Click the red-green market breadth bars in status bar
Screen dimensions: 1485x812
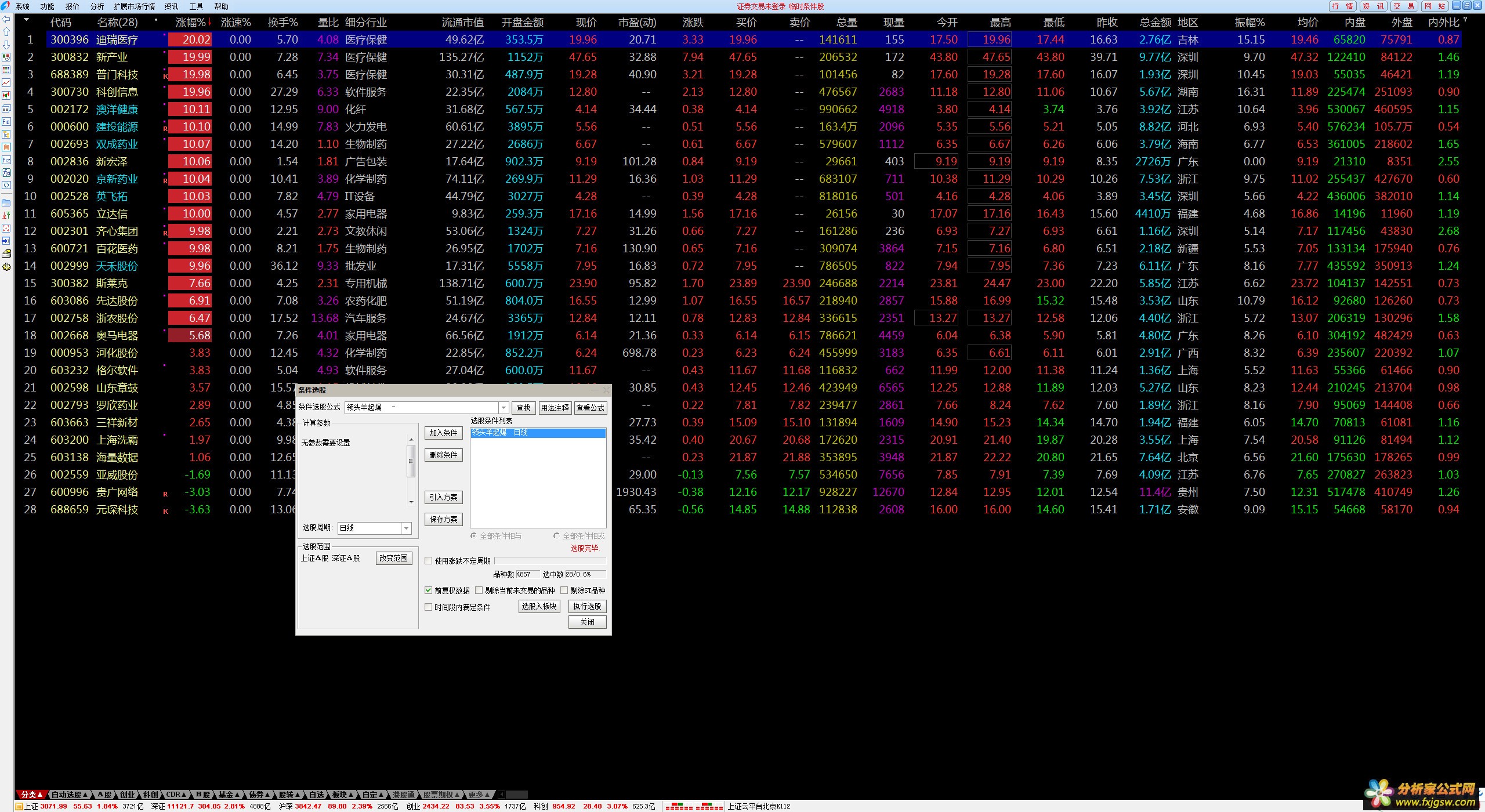pos(694,806)
